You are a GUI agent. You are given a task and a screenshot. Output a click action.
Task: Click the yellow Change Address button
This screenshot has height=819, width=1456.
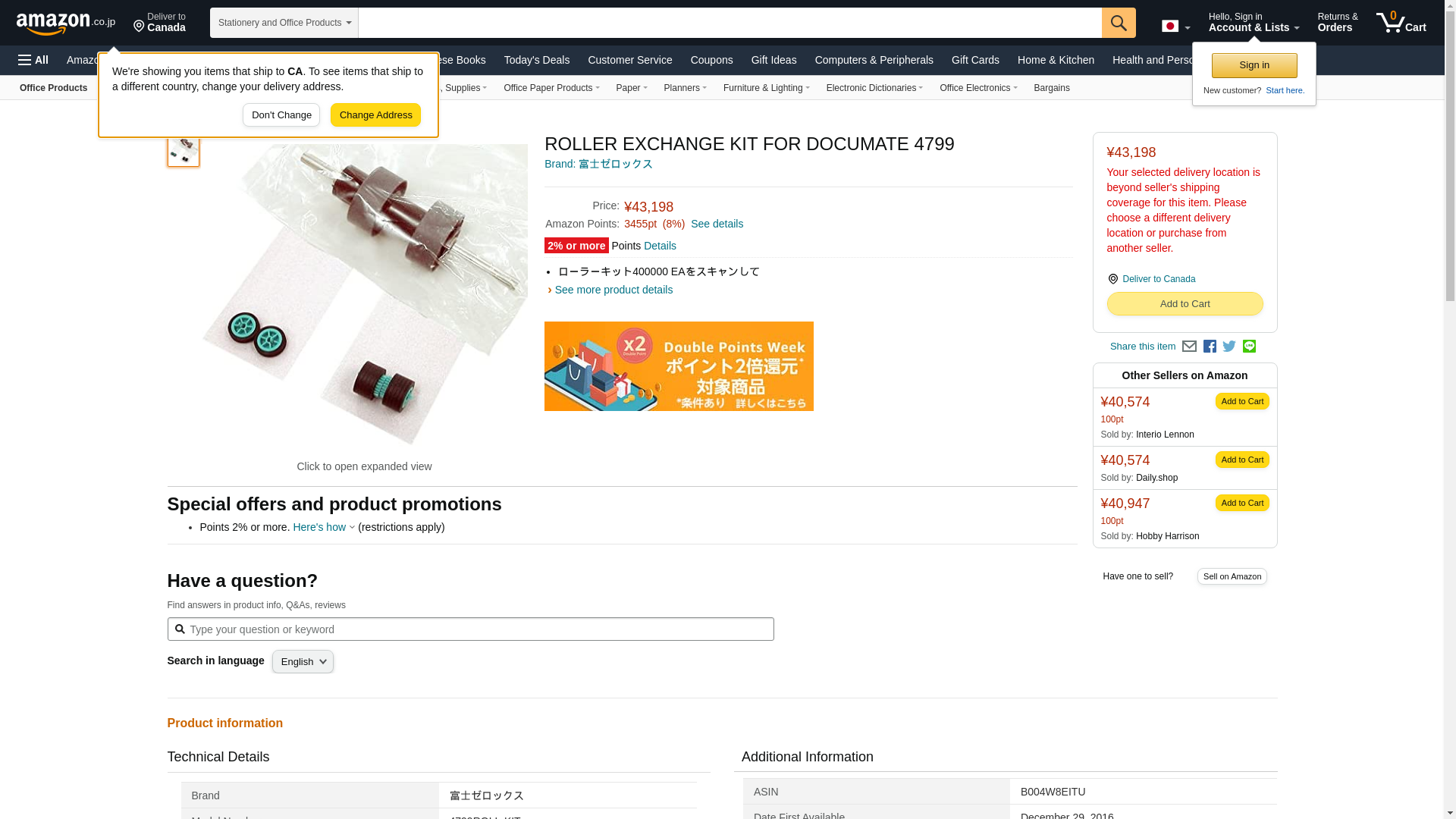pos(375,115)
